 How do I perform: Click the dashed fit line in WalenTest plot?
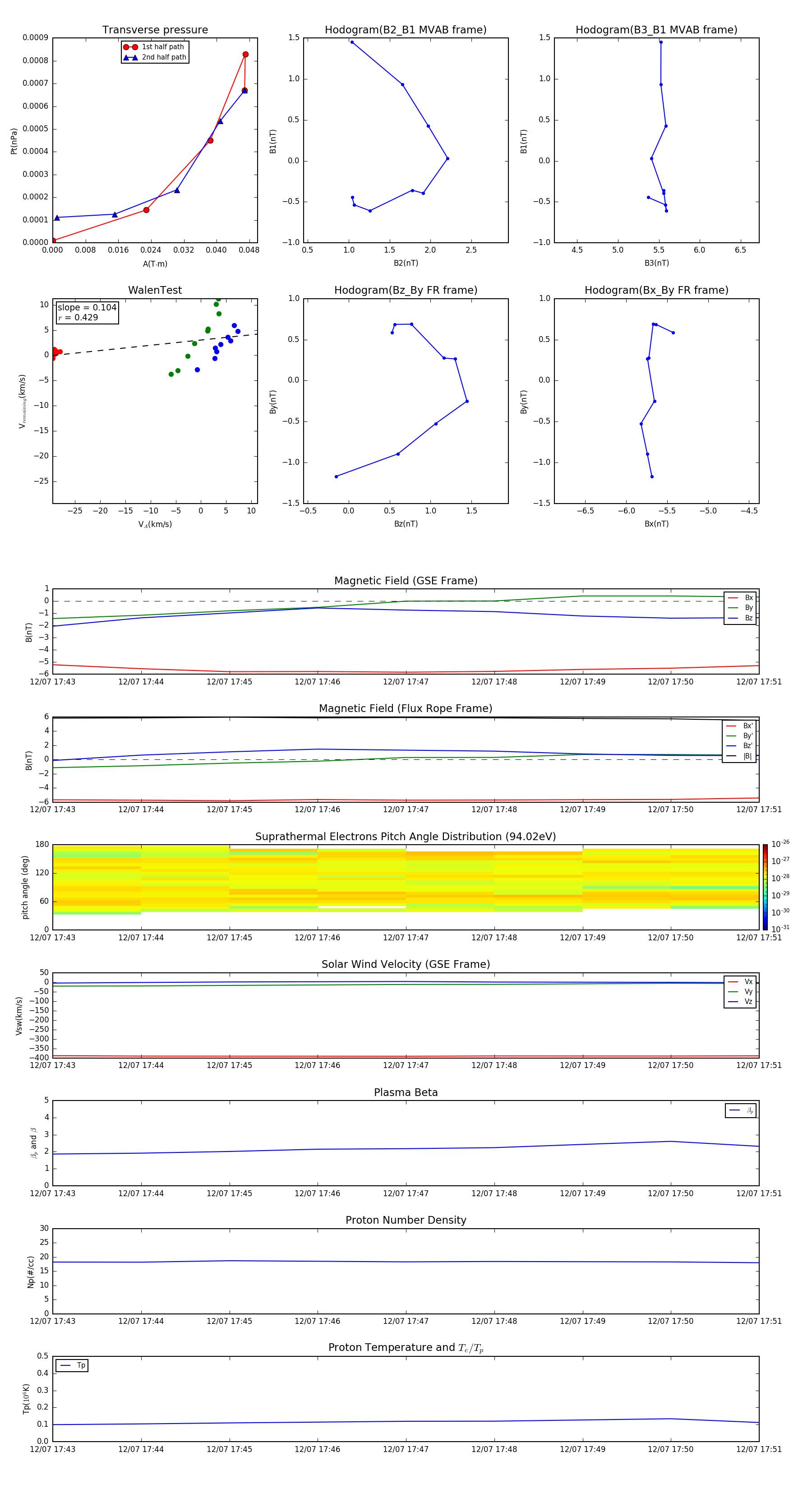point(155,345)
